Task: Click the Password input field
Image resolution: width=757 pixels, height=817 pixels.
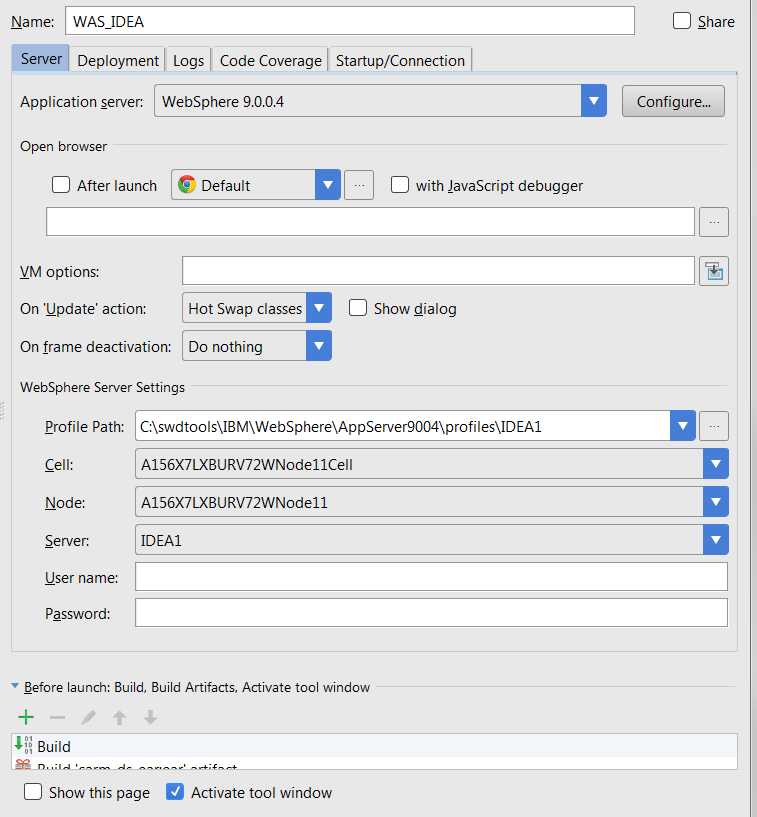Action: (431, 613)
